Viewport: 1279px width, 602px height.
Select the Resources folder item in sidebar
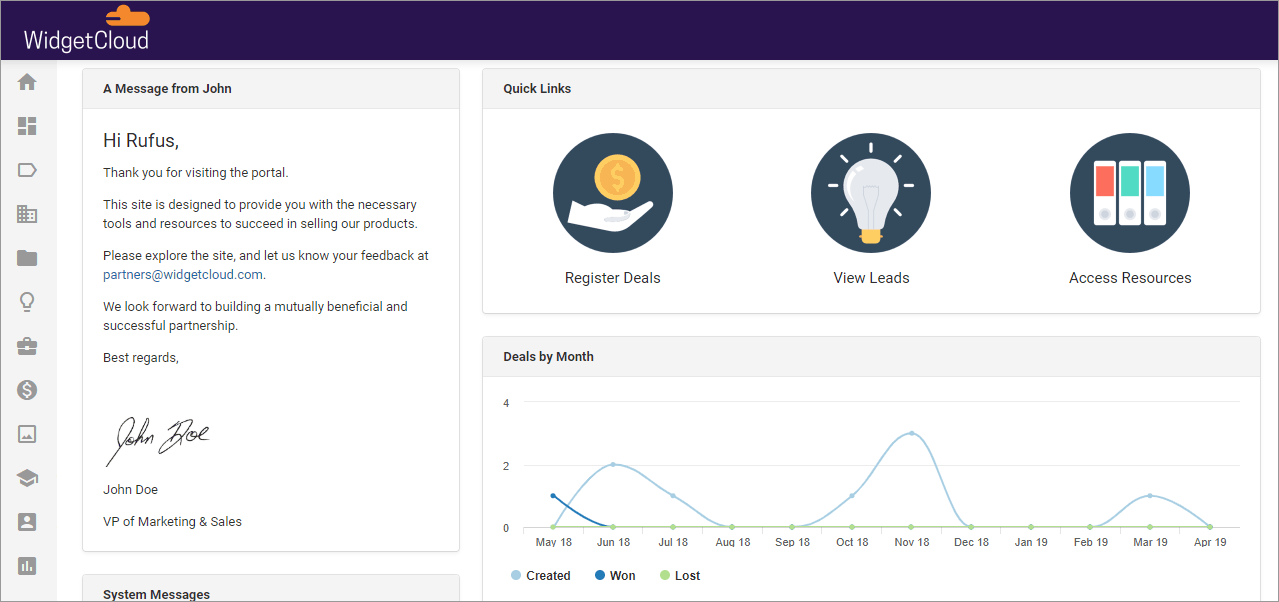coord(26,258)
